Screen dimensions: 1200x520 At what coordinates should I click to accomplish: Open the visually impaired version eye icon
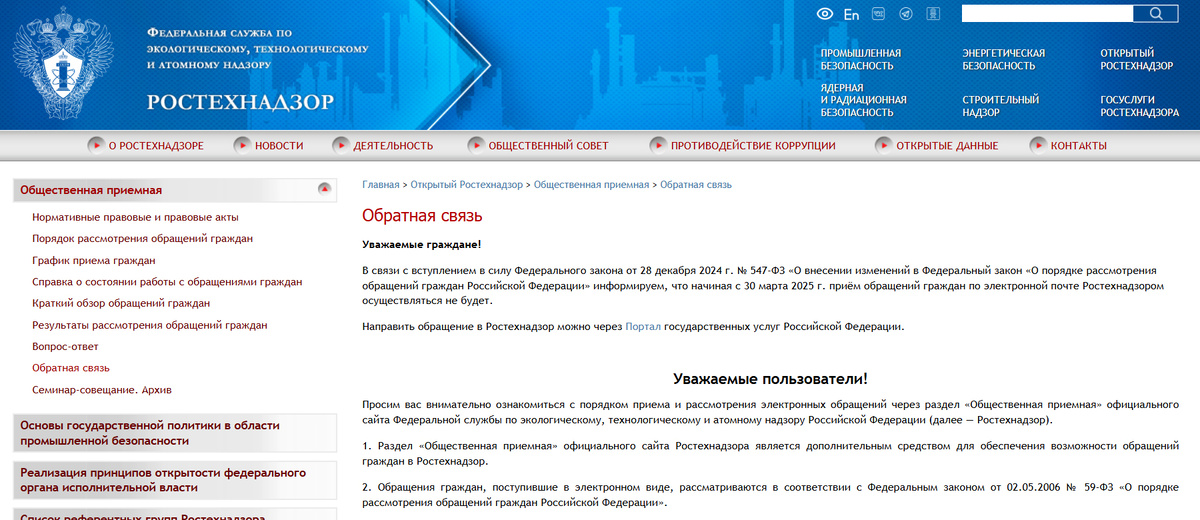pos(825,14)
